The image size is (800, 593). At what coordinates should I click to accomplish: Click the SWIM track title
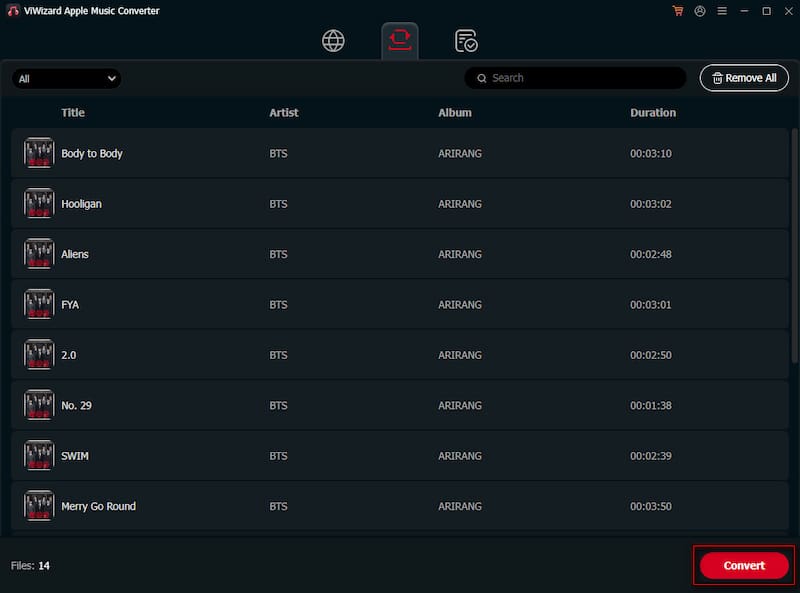tap(75, 456)
